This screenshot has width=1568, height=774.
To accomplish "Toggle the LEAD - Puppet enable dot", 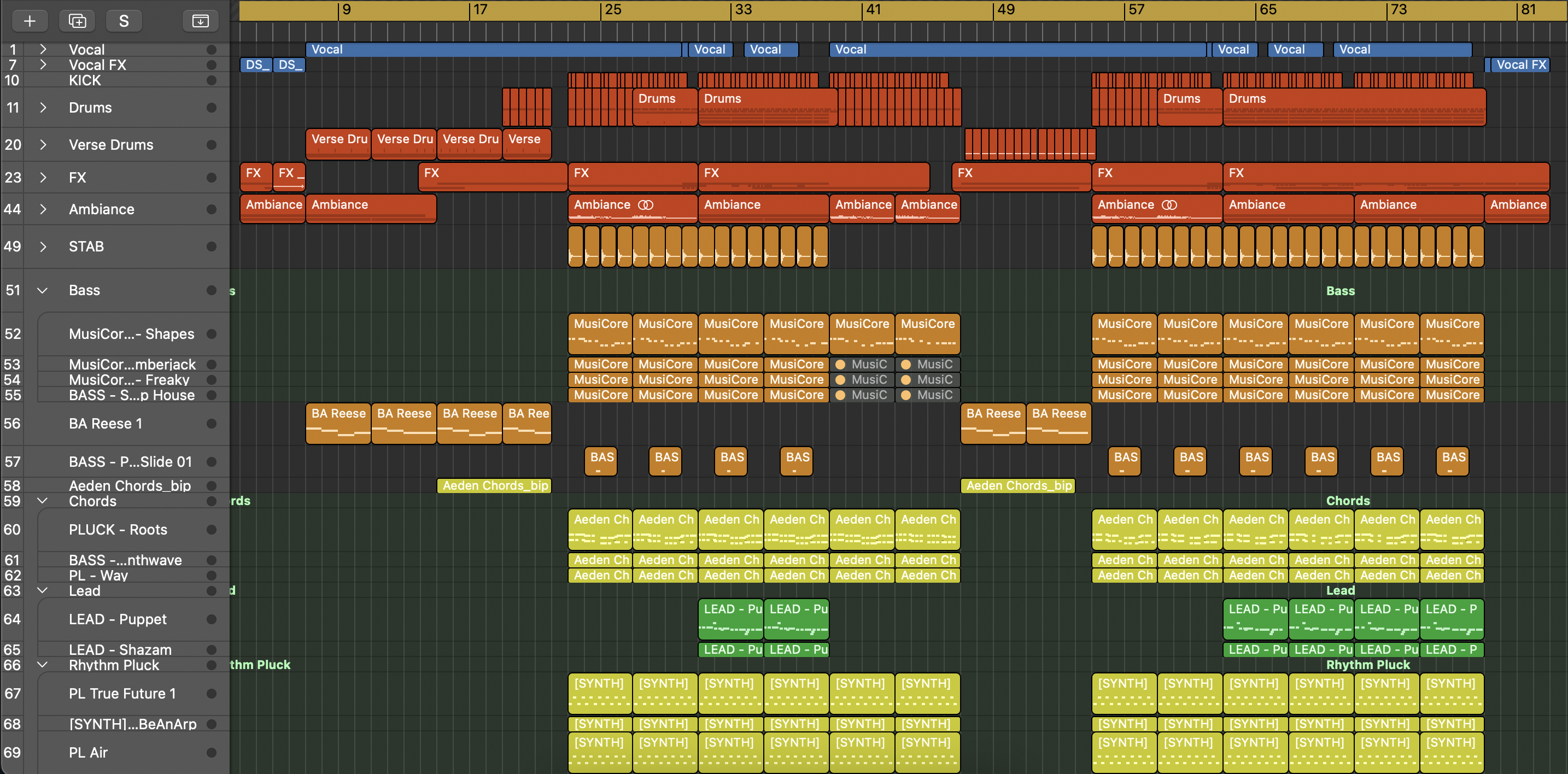I will pos(211,619).
